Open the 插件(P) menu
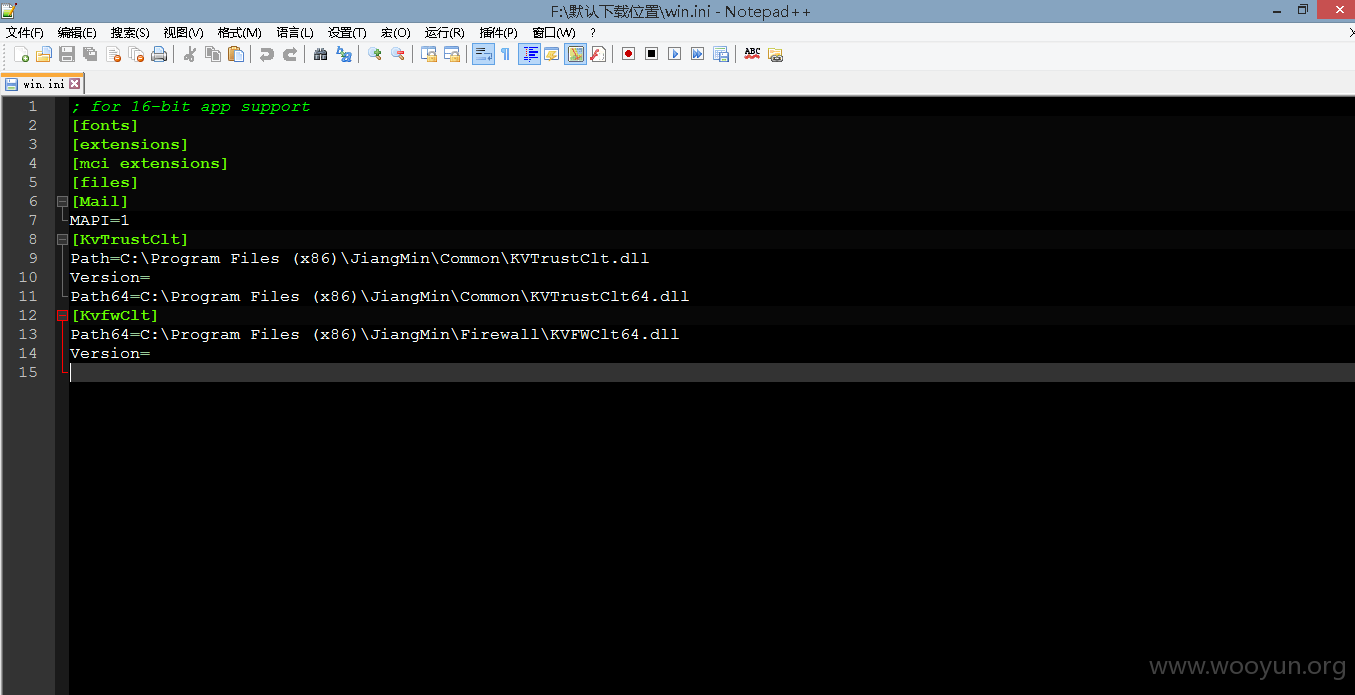The image size is (1355, 695). 498,33
